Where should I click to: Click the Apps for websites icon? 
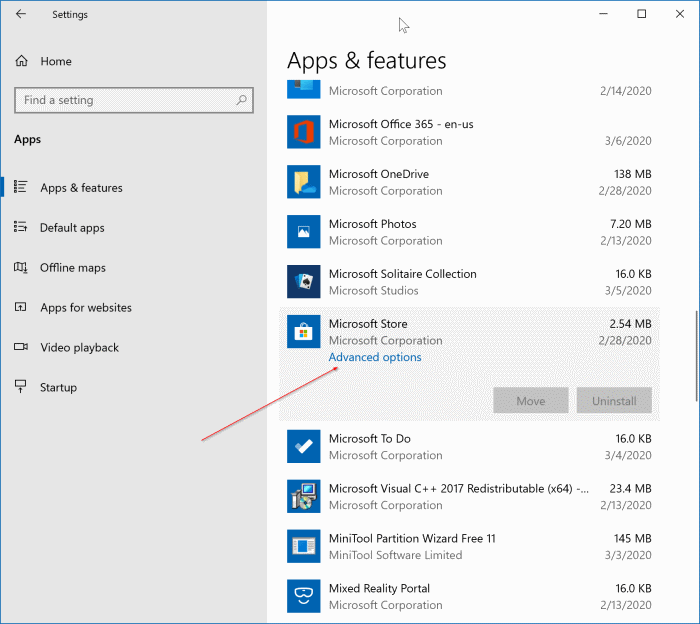(21, 307)
